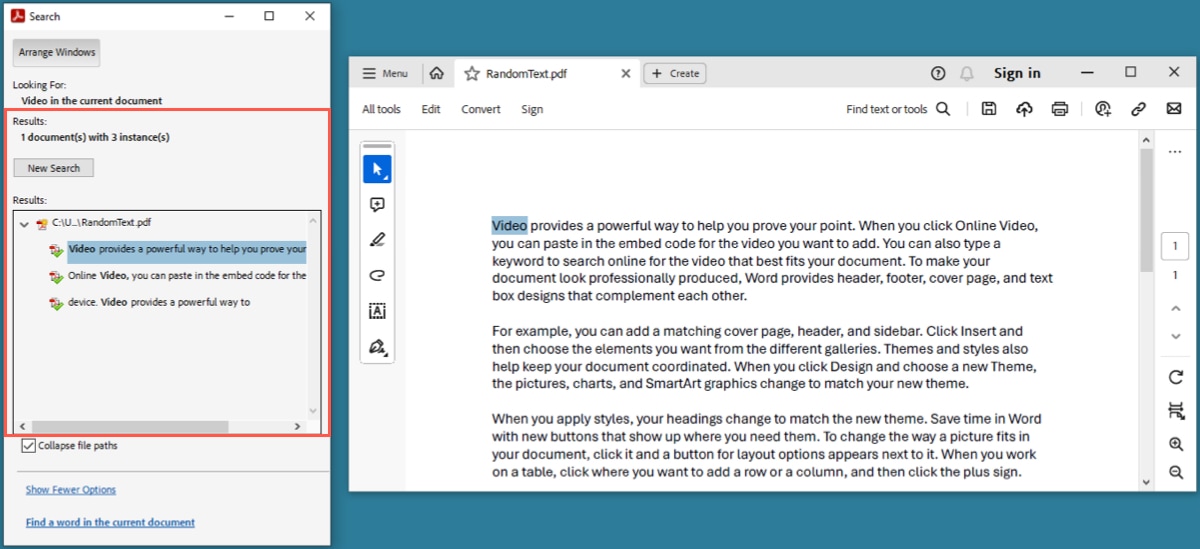Open the page display settings icon

[1175, 411]
